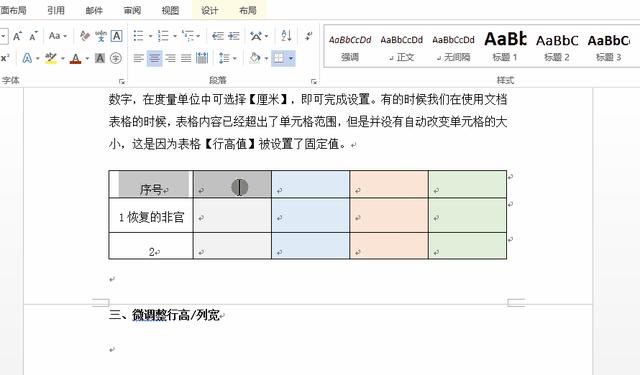Screen dimensions: 640x375
Task: Switch to the 邮件 tab
Action: pos(94,10)
